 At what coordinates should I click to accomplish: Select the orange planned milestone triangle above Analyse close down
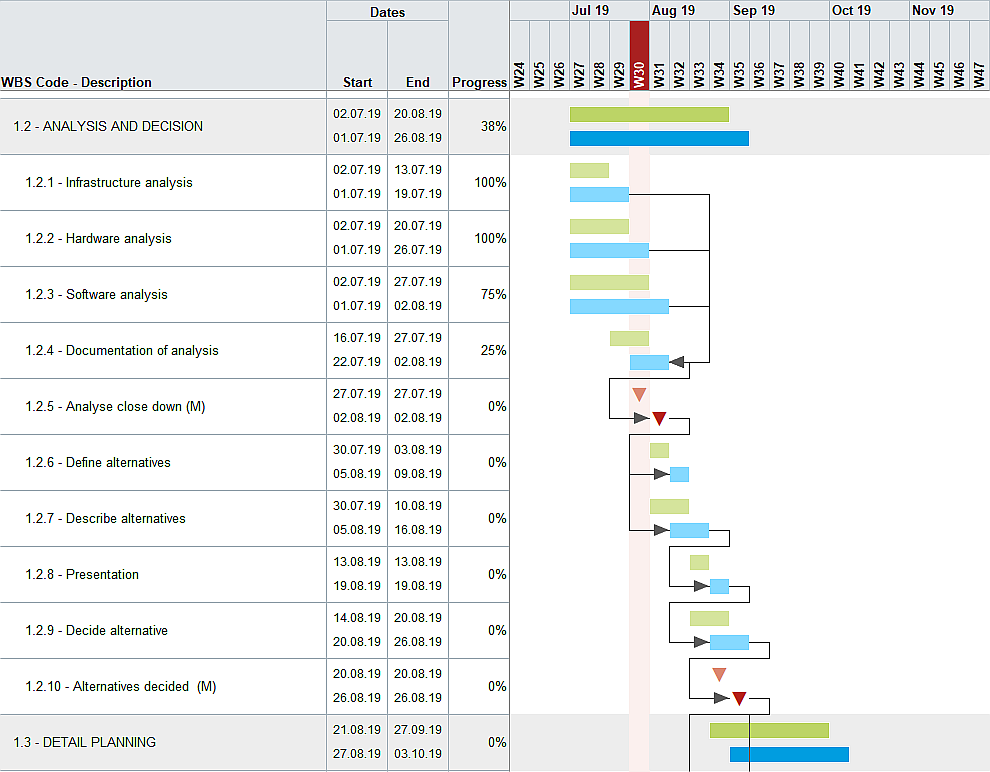coord(639,394)
